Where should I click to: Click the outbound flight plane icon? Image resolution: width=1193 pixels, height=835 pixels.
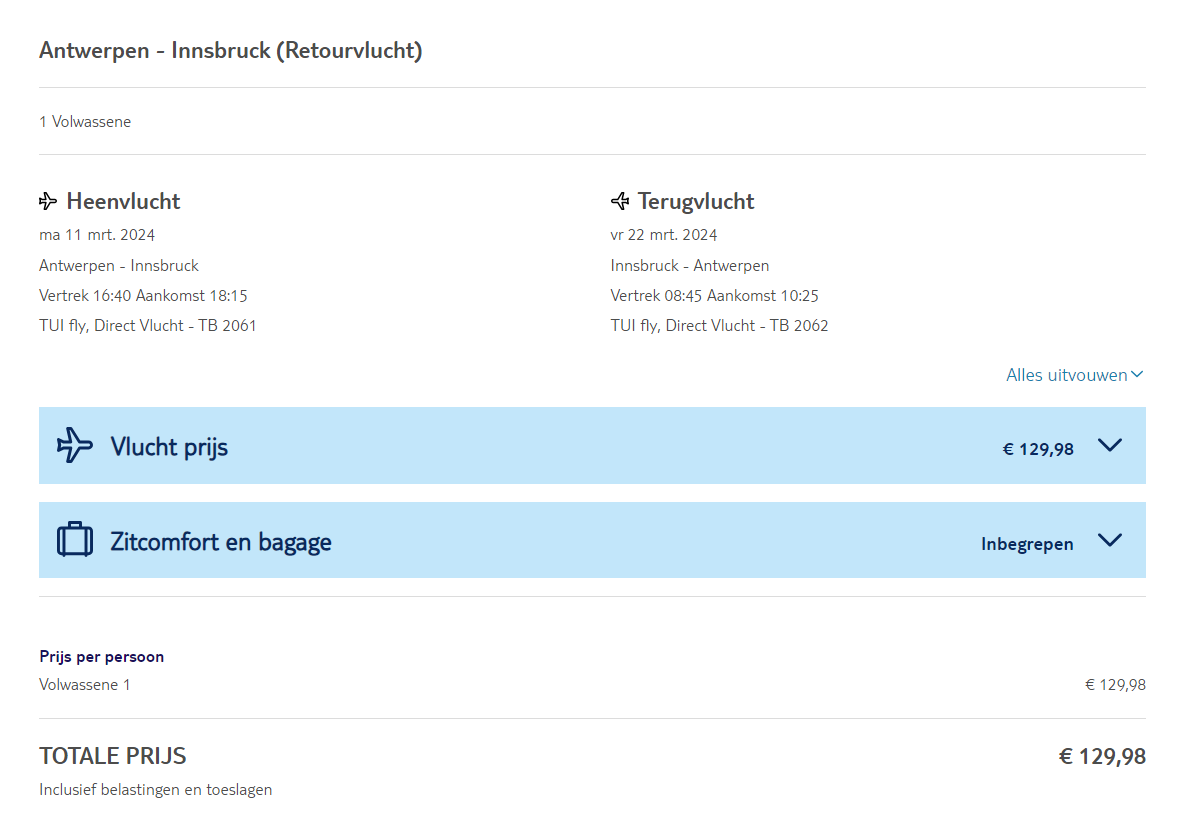pos(48,202)
